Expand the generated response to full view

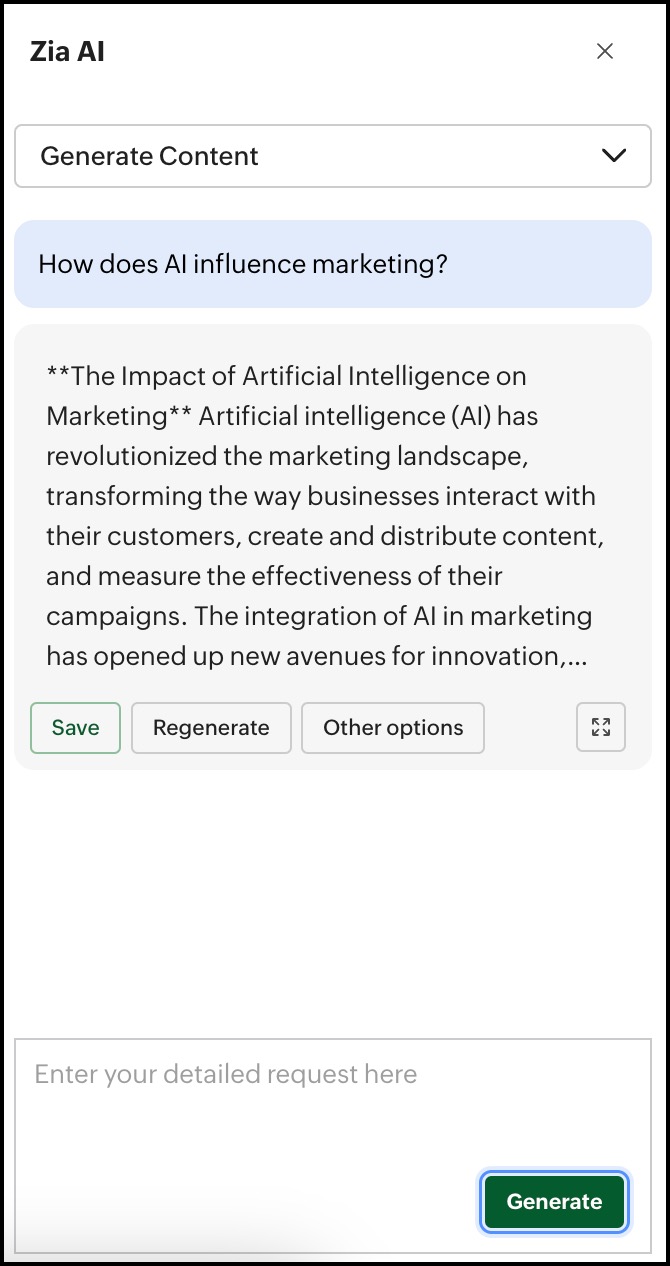click(601, 727)
